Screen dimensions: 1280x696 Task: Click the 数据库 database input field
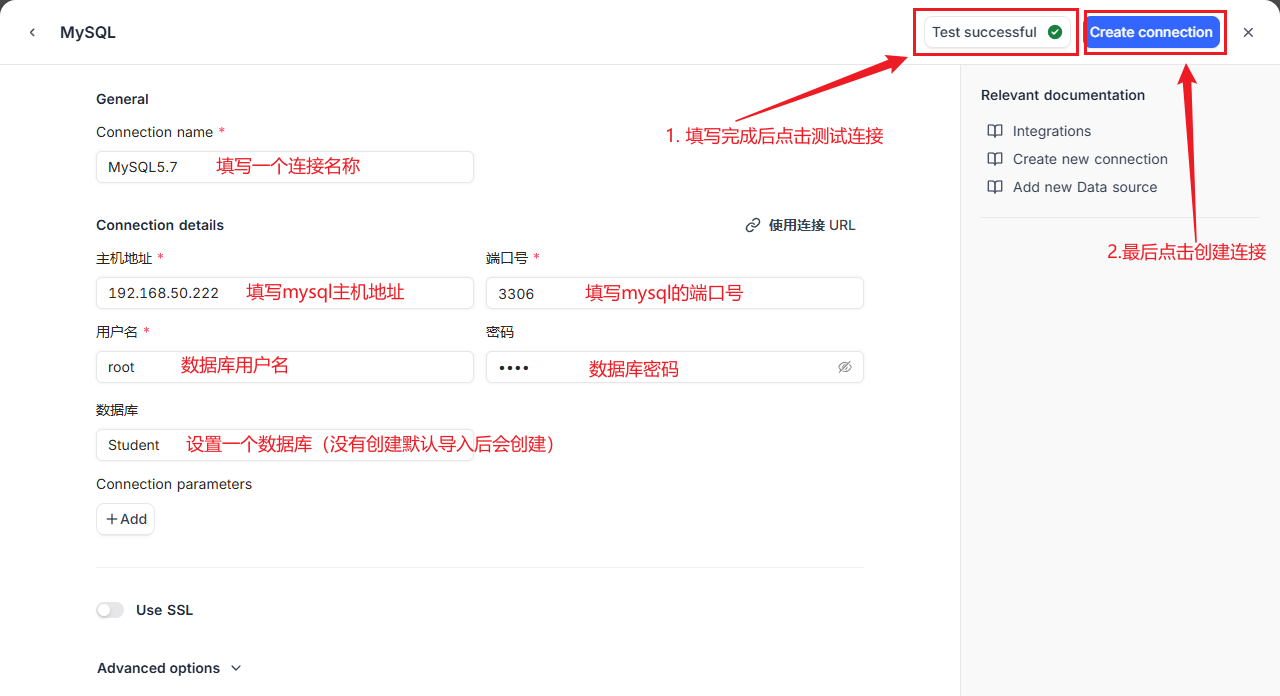(285, 445)
